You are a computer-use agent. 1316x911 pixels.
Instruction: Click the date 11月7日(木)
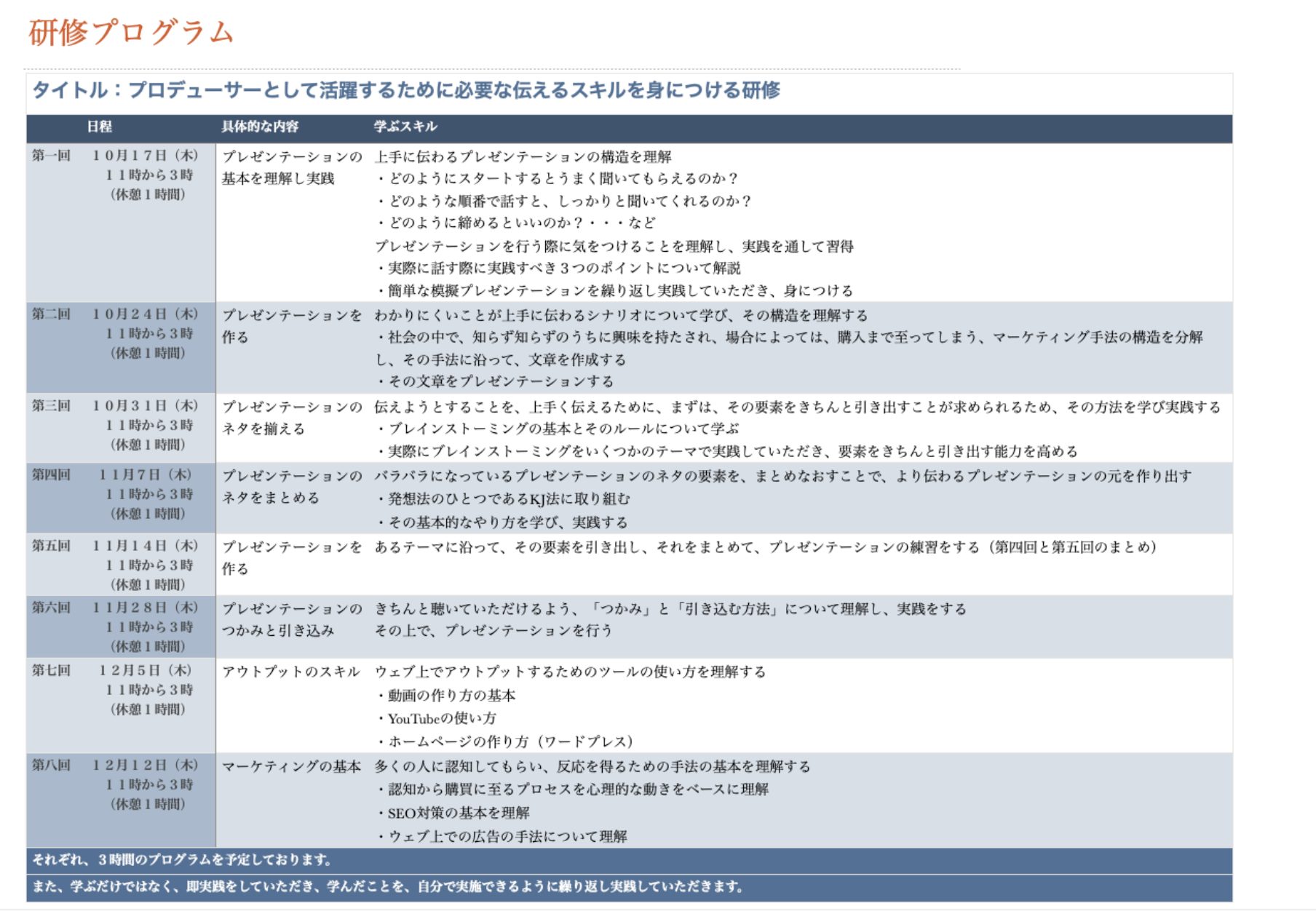(146, 474)
